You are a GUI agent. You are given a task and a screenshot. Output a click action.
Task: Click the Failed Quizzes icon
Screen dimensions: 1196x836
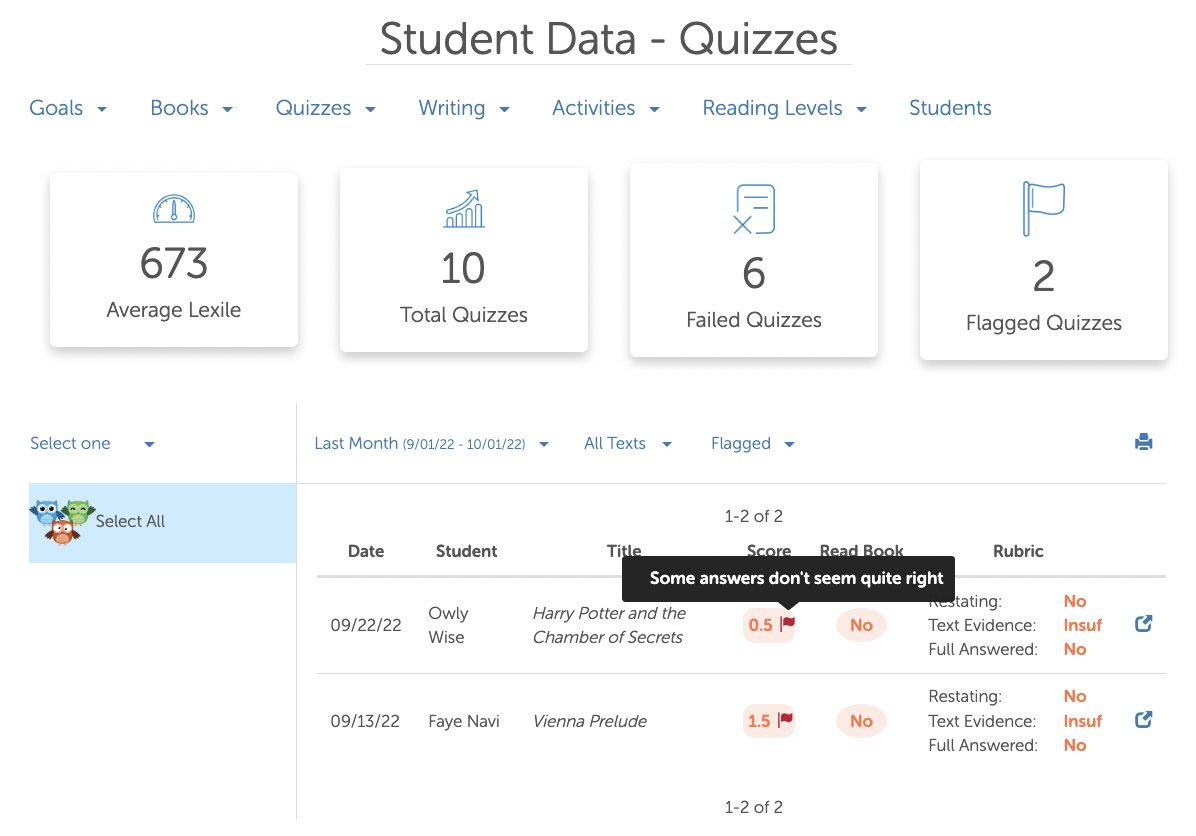click(754, 210)
